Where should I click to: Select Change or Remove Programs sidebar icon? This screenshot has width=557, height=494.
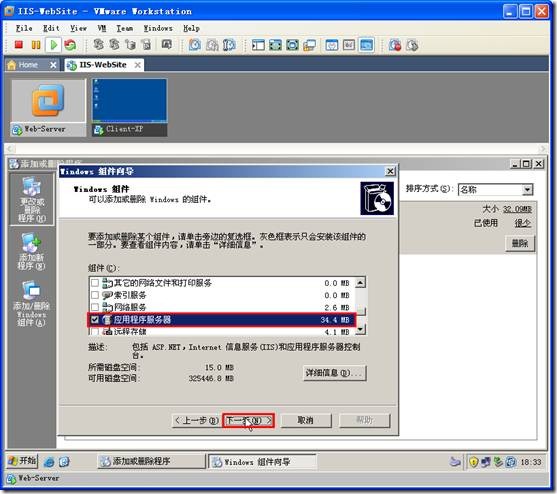(32, 200)
